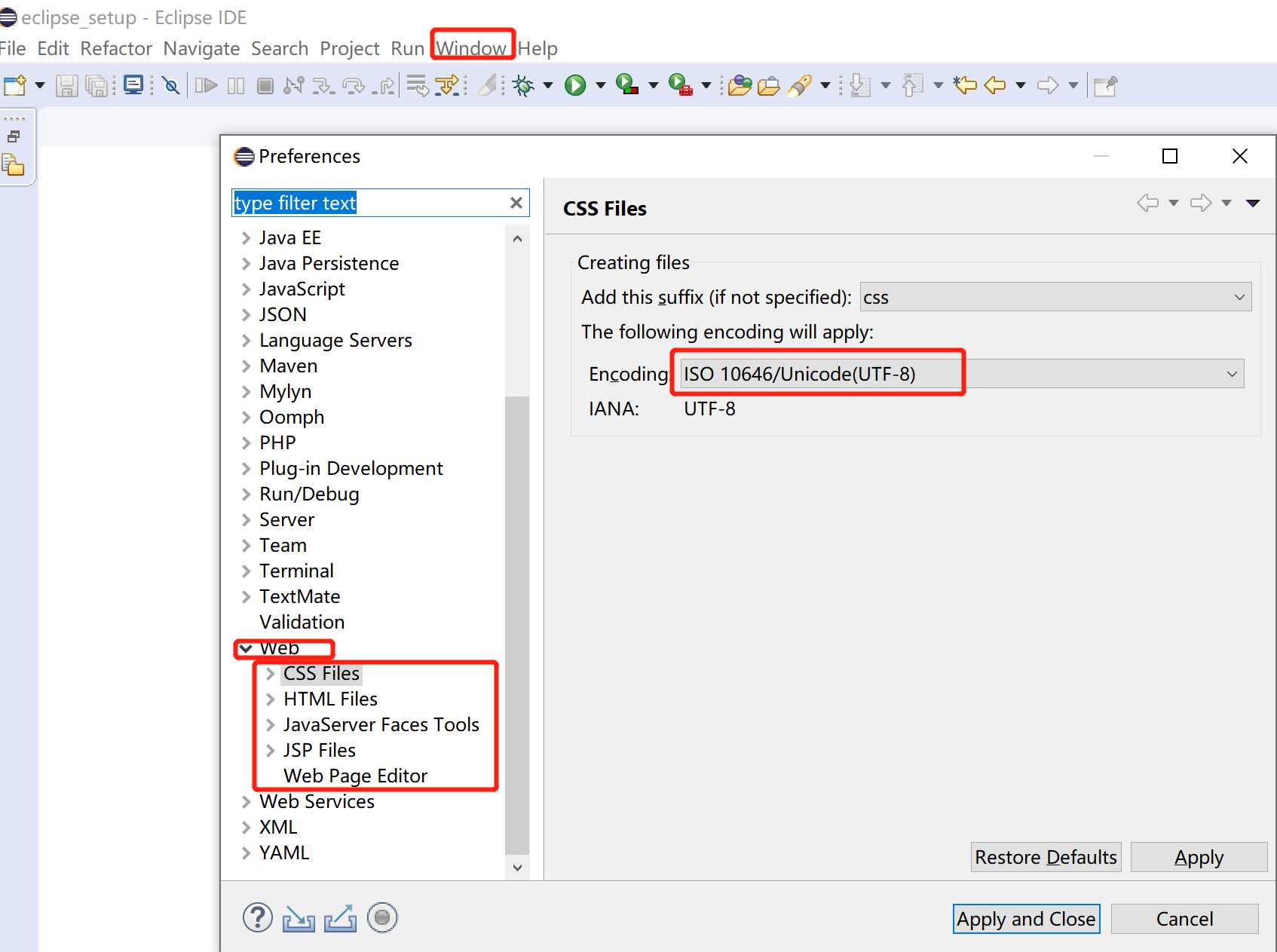Click the green Run play icon

[x=575, y=85]
